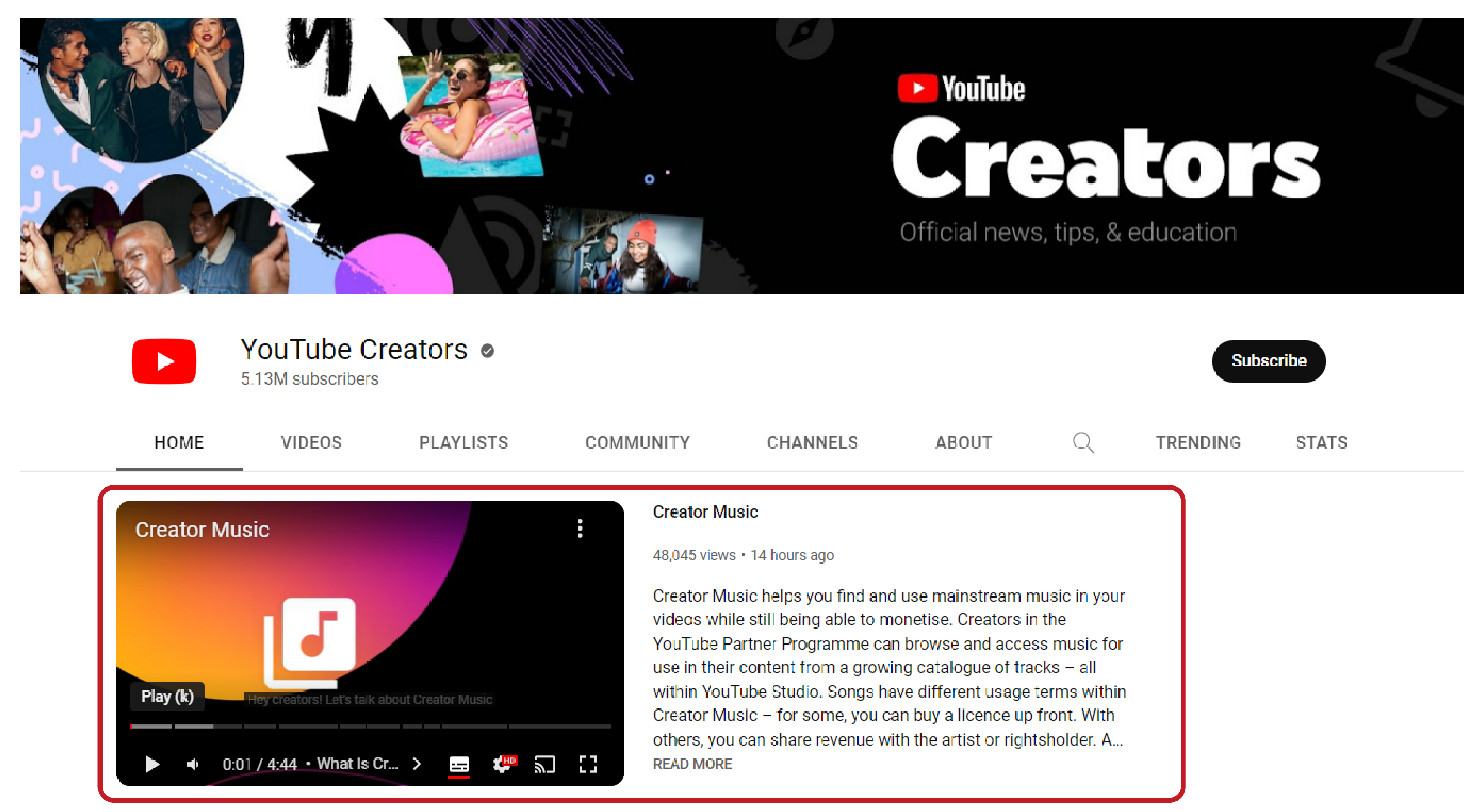
Task: Open the Creator Music video title link
Action: (x=705, y=511)
